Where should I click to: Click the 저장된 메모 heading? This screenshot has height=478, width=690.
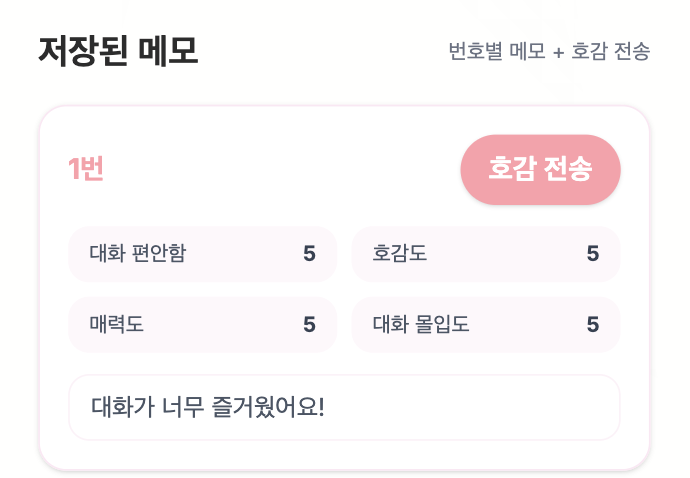click(x=118, y=50)
